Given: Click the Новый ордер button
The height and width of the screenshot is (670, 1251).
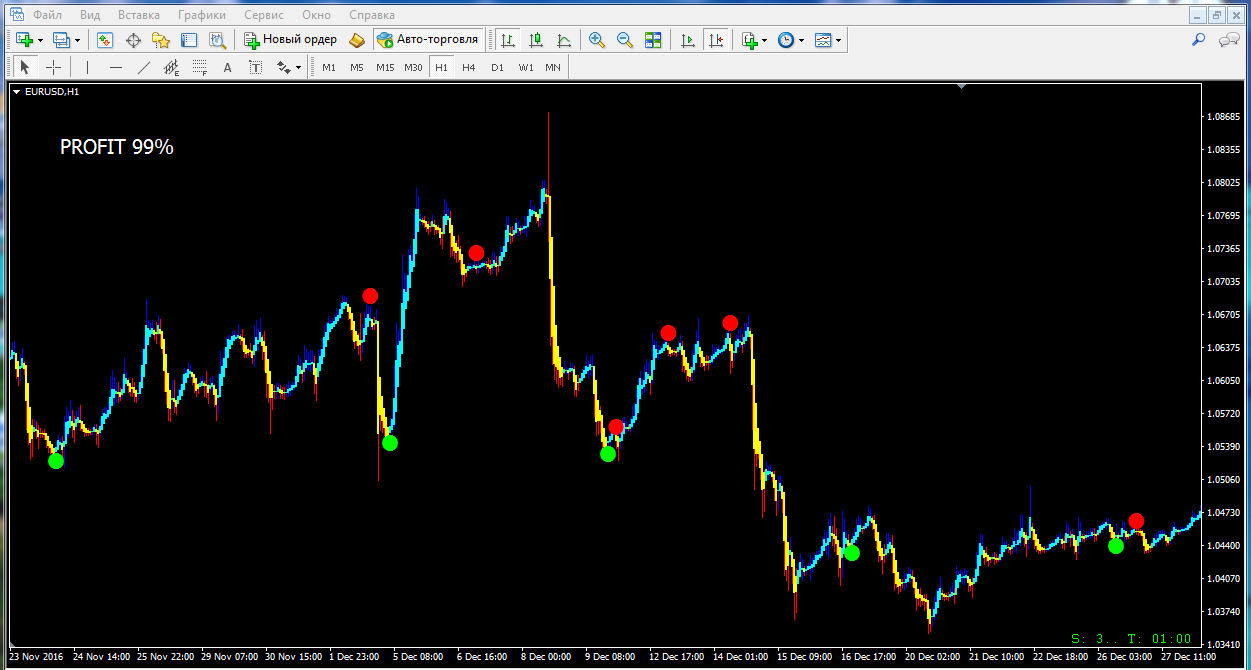Looking at the screenshot, I should (x=291, y=40).
